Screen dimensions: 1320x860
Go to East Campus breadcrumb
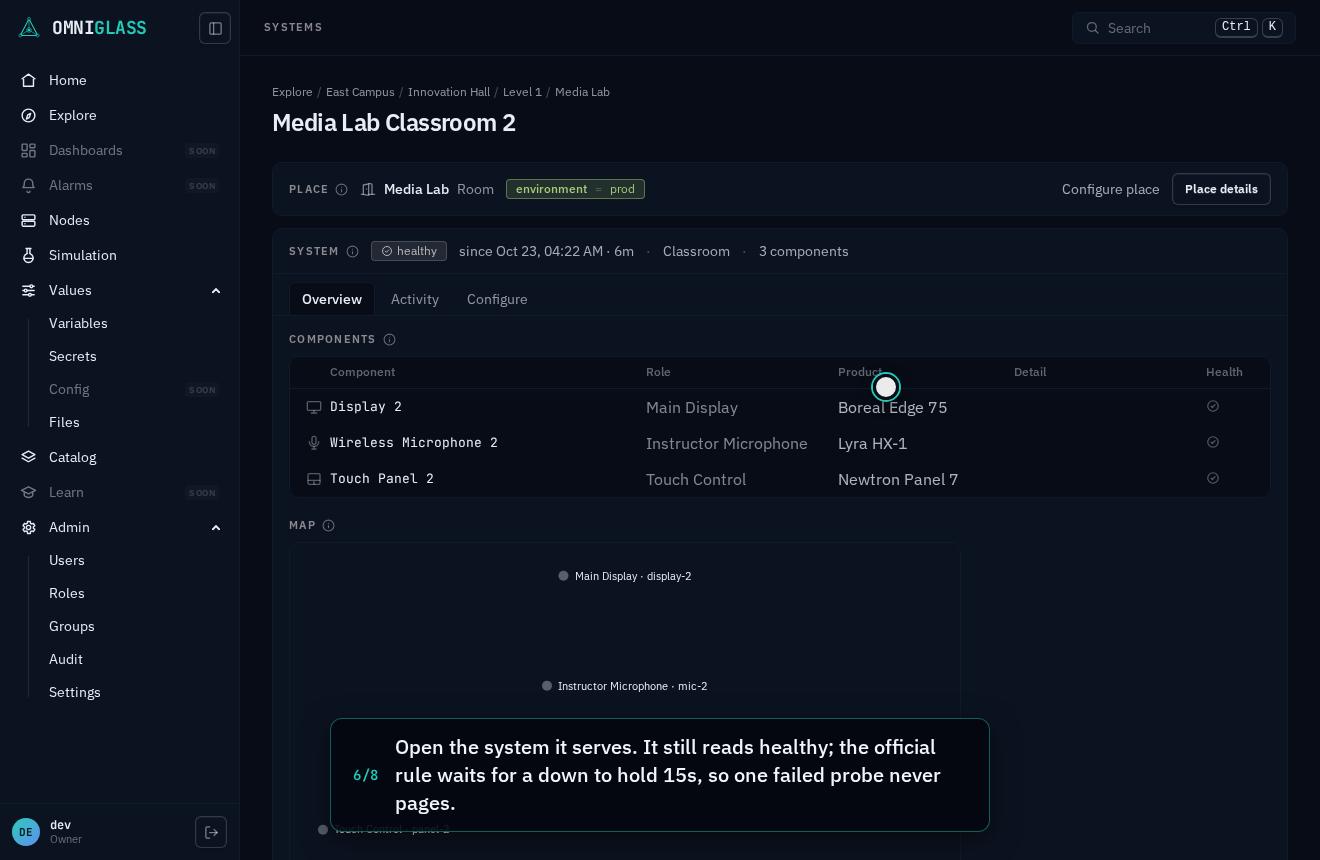(x=360, y=92)
